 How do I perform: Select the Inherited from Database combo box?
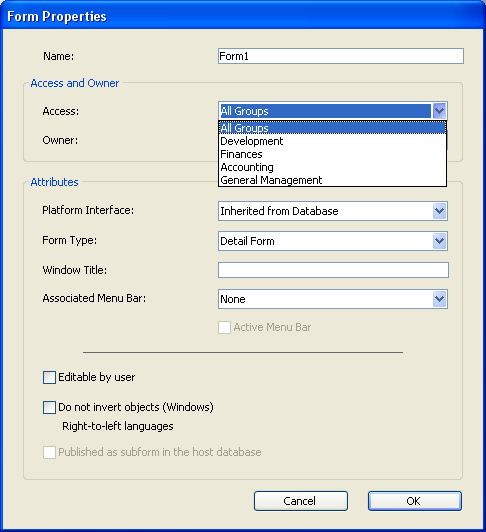pyautogui.click(x=333, y=211)
